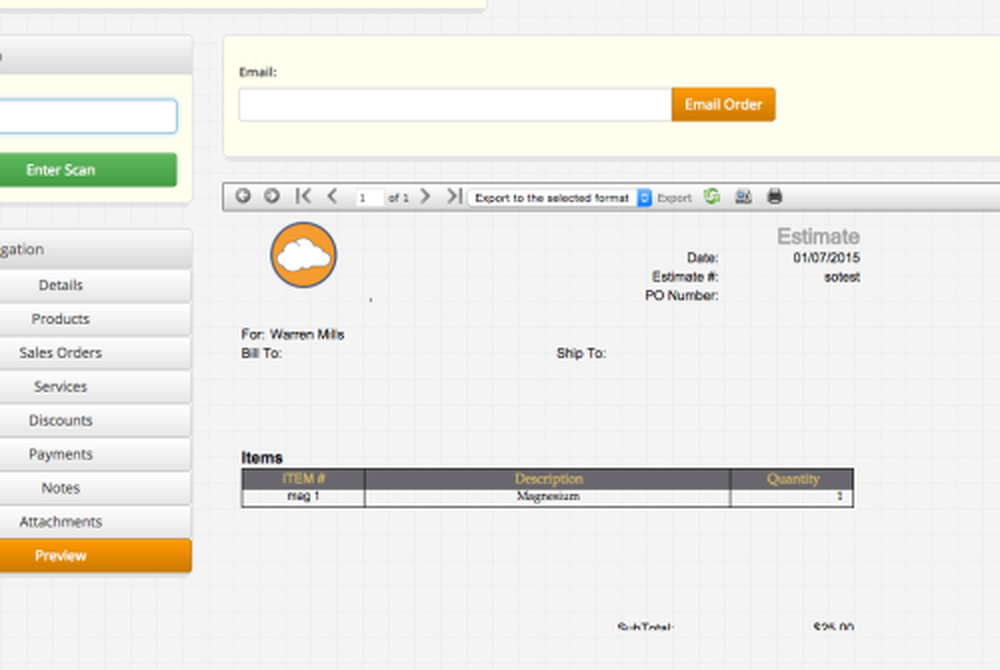Go to the next page of the preview
This screenshot has height=670, width=1000.
[425, 197]
